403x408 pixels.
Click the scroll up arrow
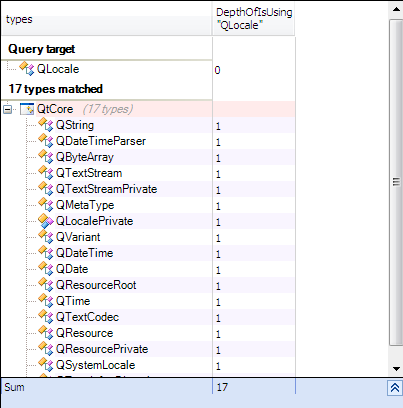(x=396, y=10)
